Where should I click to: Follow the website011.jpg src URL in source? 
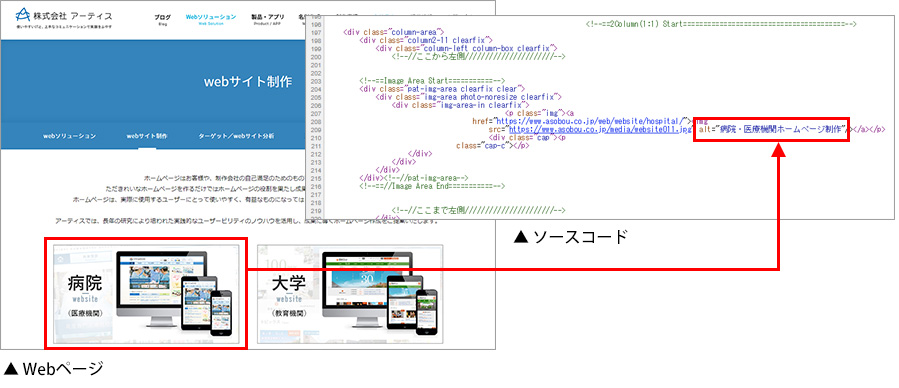pyautogui.click(x=601, y=130)
